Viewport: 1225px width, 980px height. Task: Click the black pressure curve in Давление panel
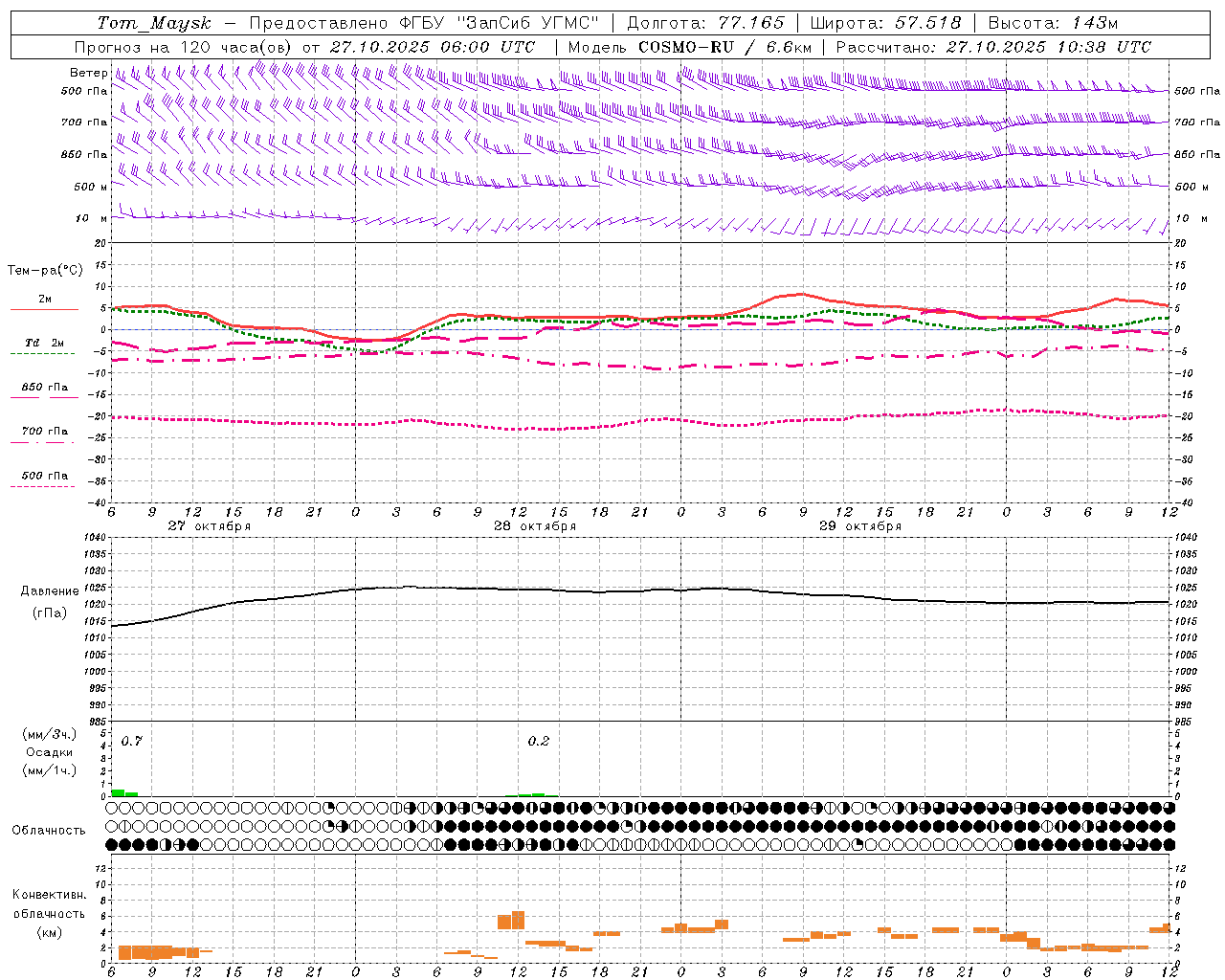pos(639,590)
